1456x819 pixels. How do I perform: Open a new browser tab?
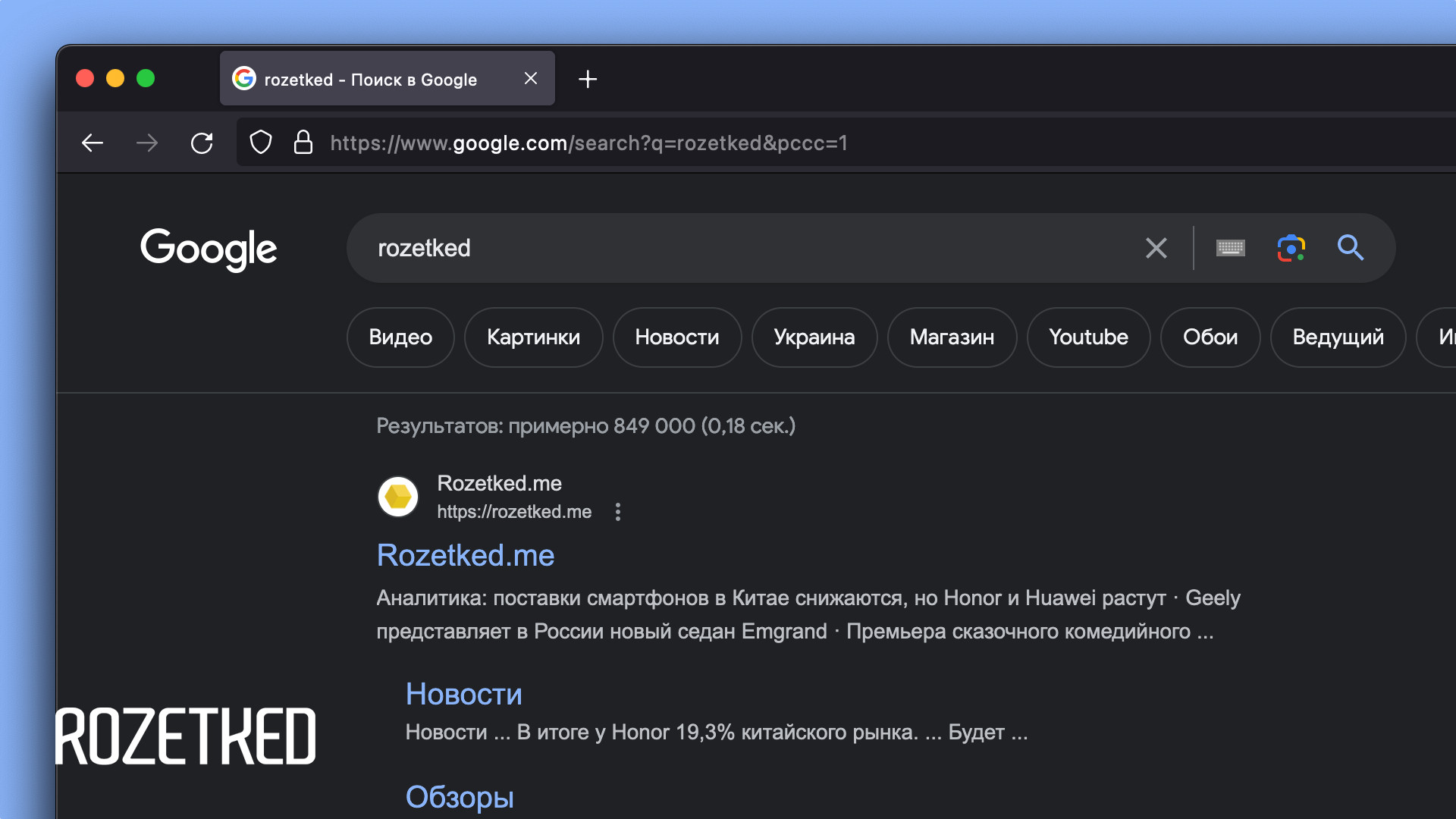click(588, 79)
